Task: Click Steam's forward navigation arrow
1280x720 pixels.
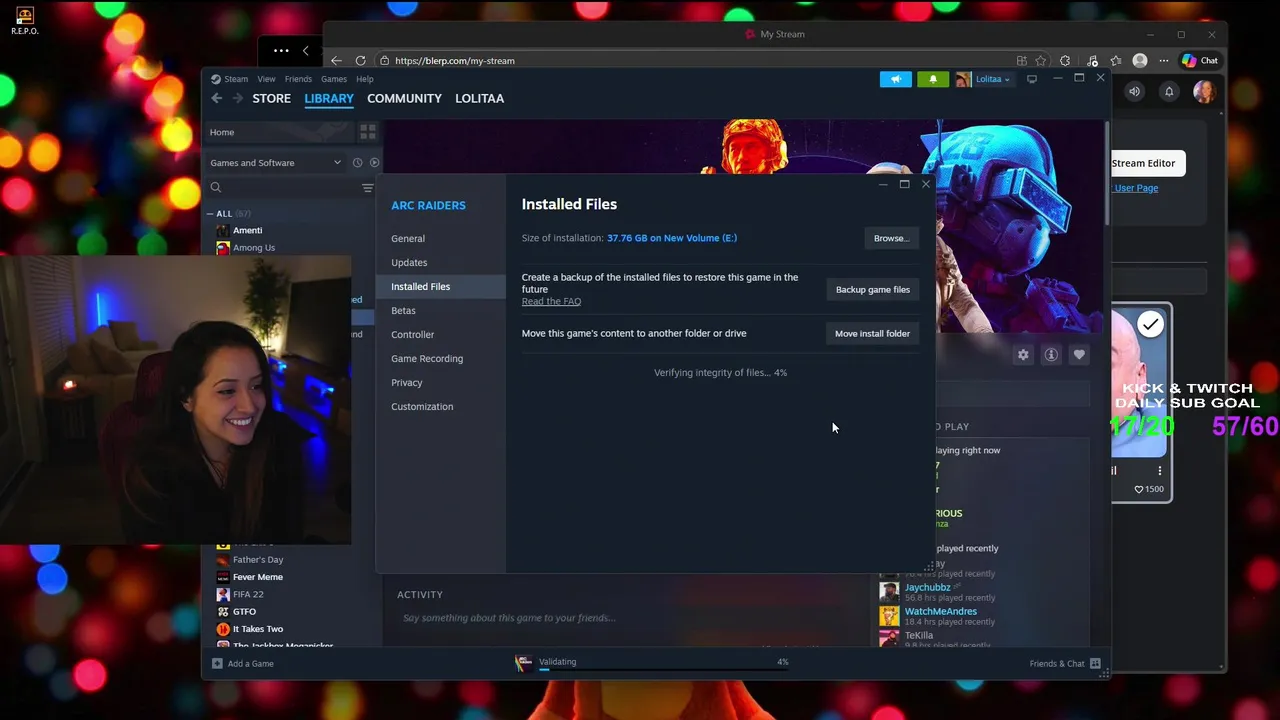Action: (237, 98)
